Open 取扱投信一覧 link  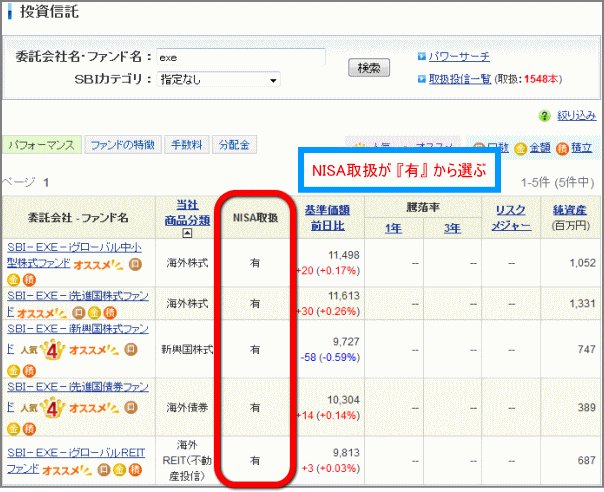460,79
